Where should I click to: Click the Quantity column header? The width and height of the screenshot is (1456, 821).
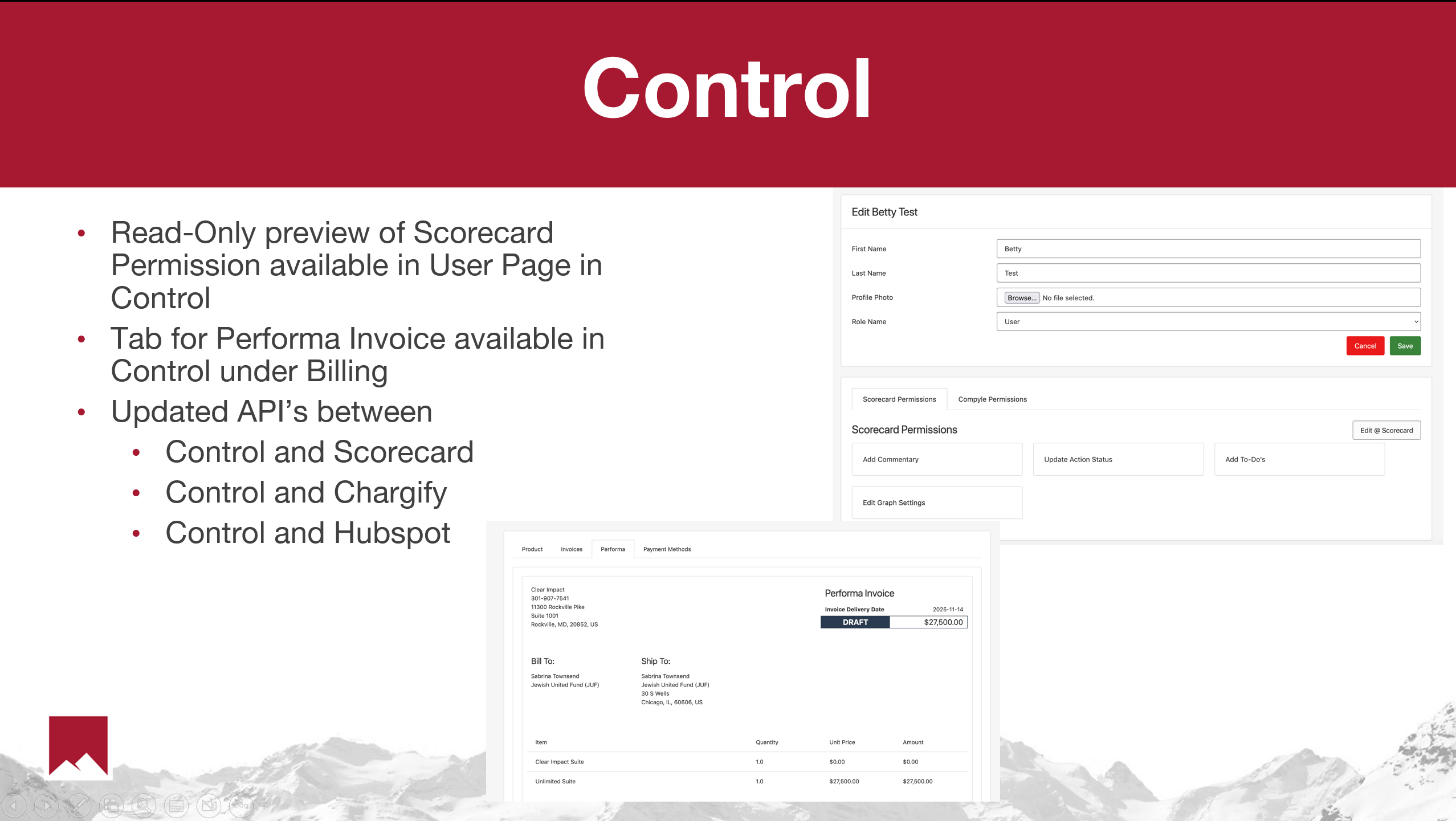[766, 742]
